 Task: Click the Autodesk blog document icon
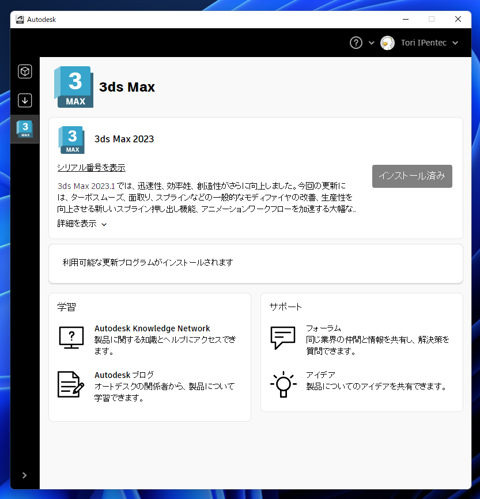point(71,384)
